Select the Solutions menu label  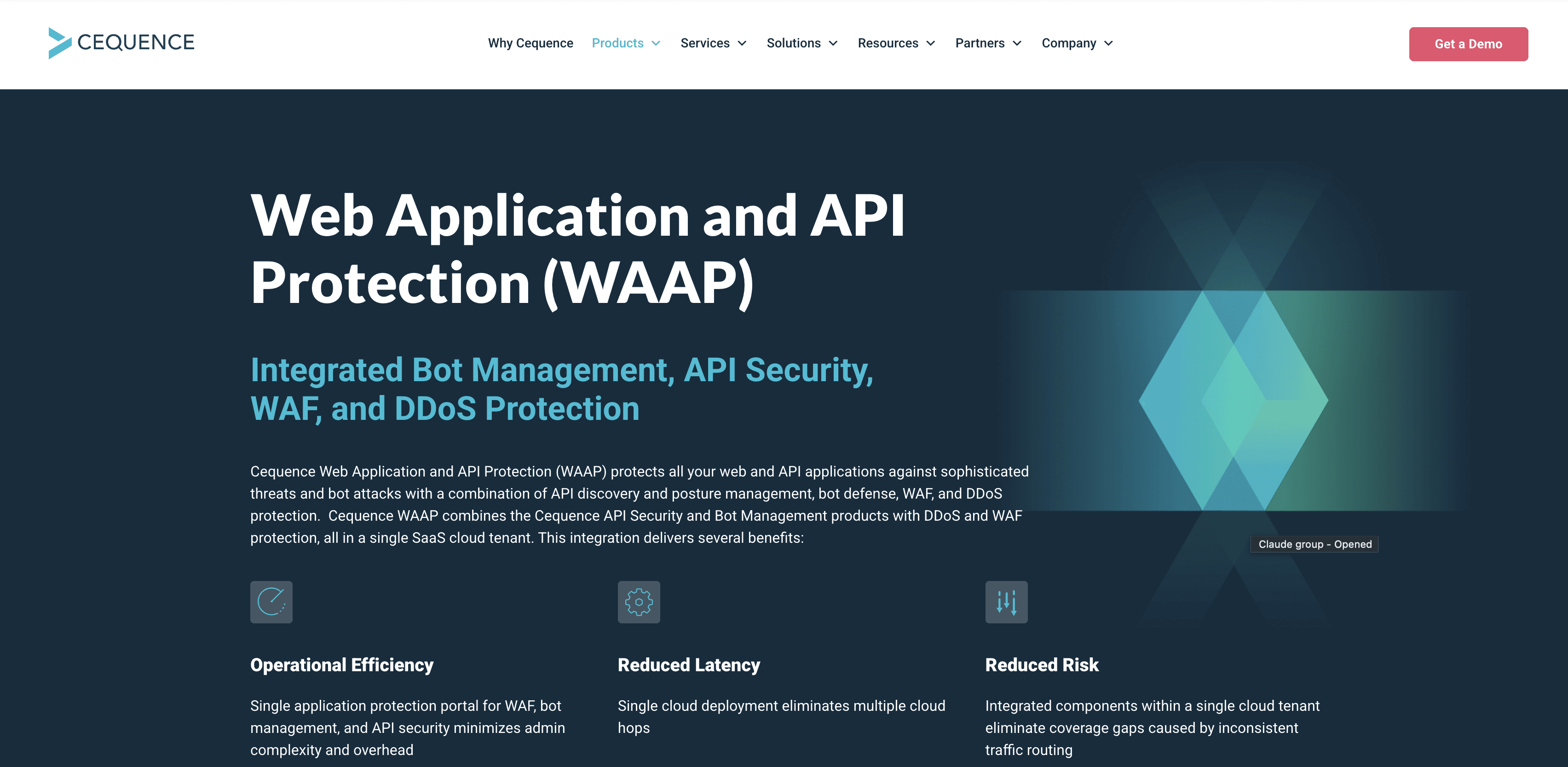793,43
